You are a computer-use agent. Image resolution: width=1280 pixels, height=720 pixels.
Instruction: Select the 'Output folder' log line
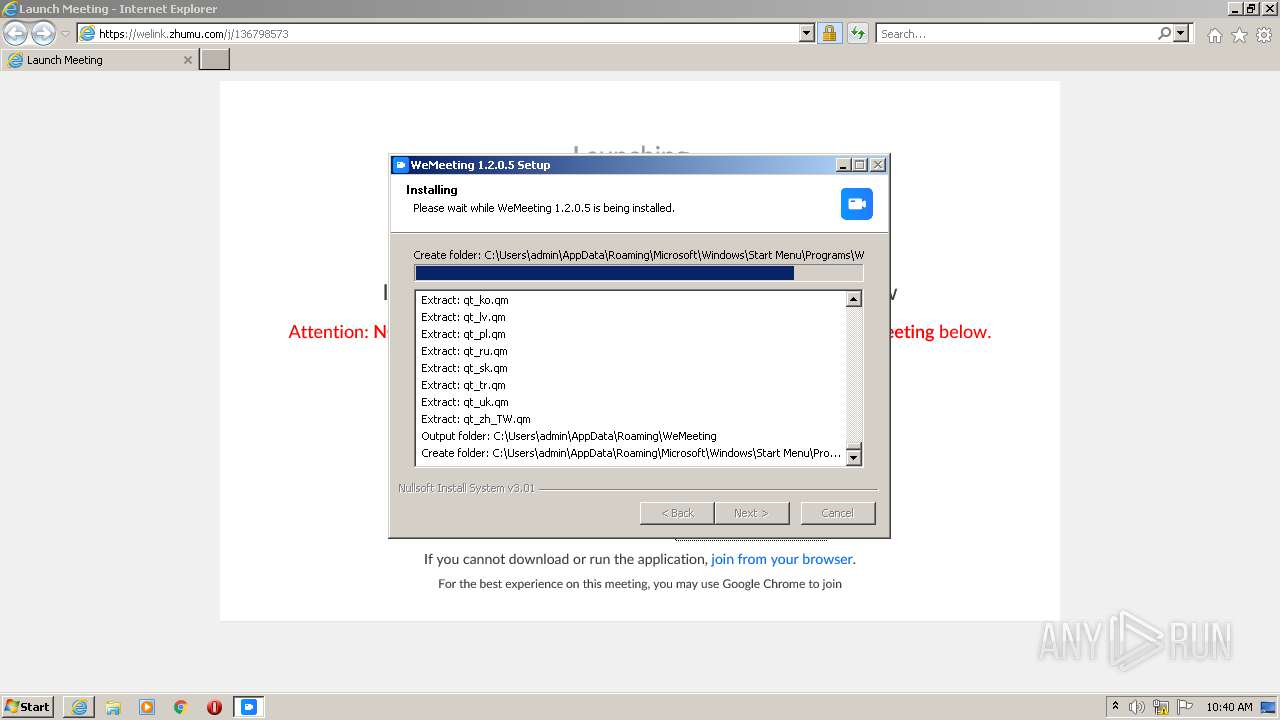[569, 436]
